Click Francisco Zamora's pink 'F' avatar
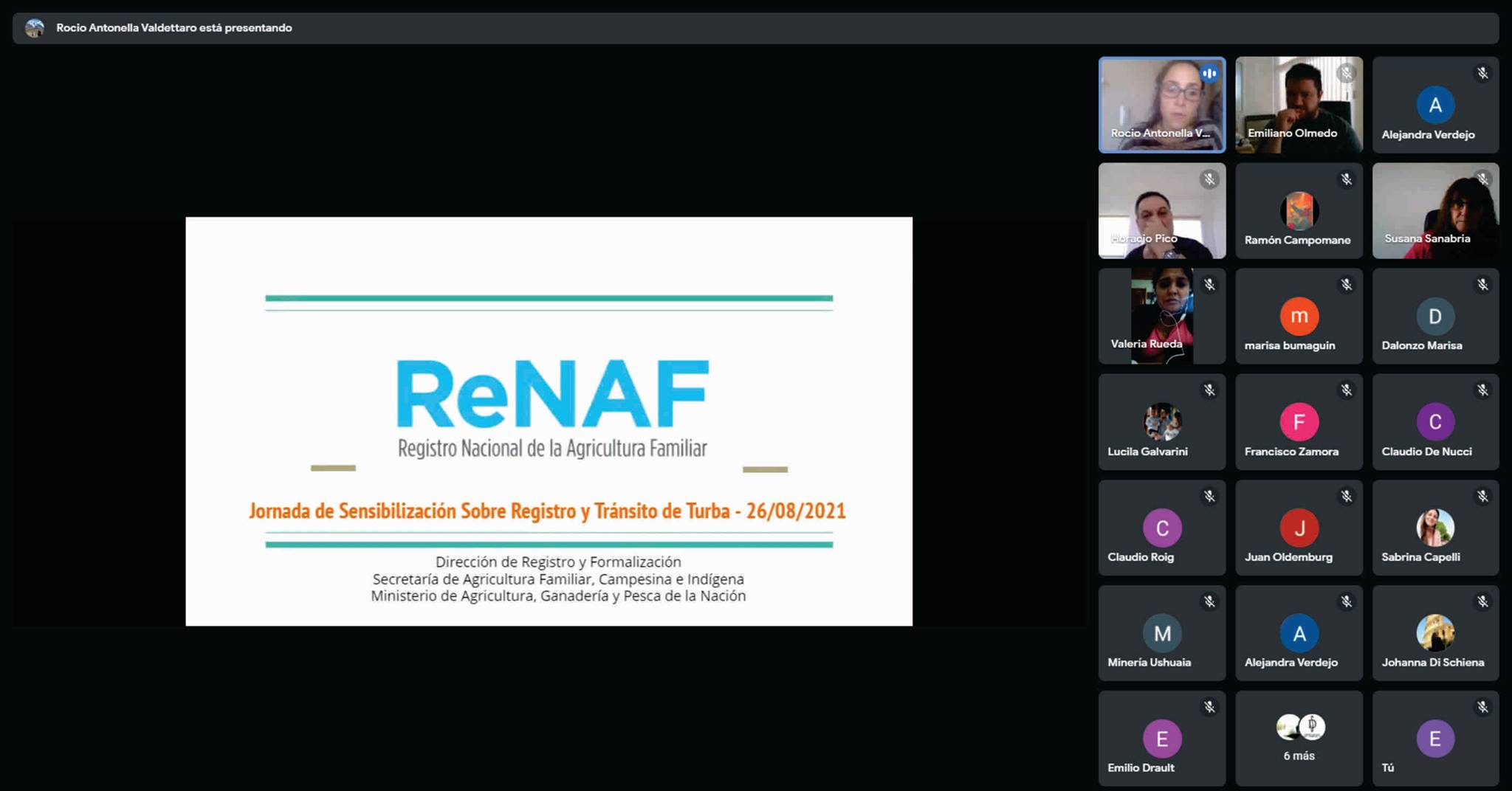This screenshot has width=1512, height=791. coord(1299,422)
